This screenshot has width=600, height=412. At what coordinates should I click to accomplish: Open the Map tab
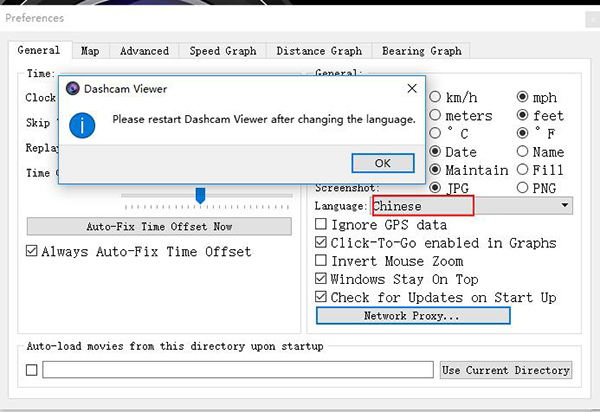[90, 51]
